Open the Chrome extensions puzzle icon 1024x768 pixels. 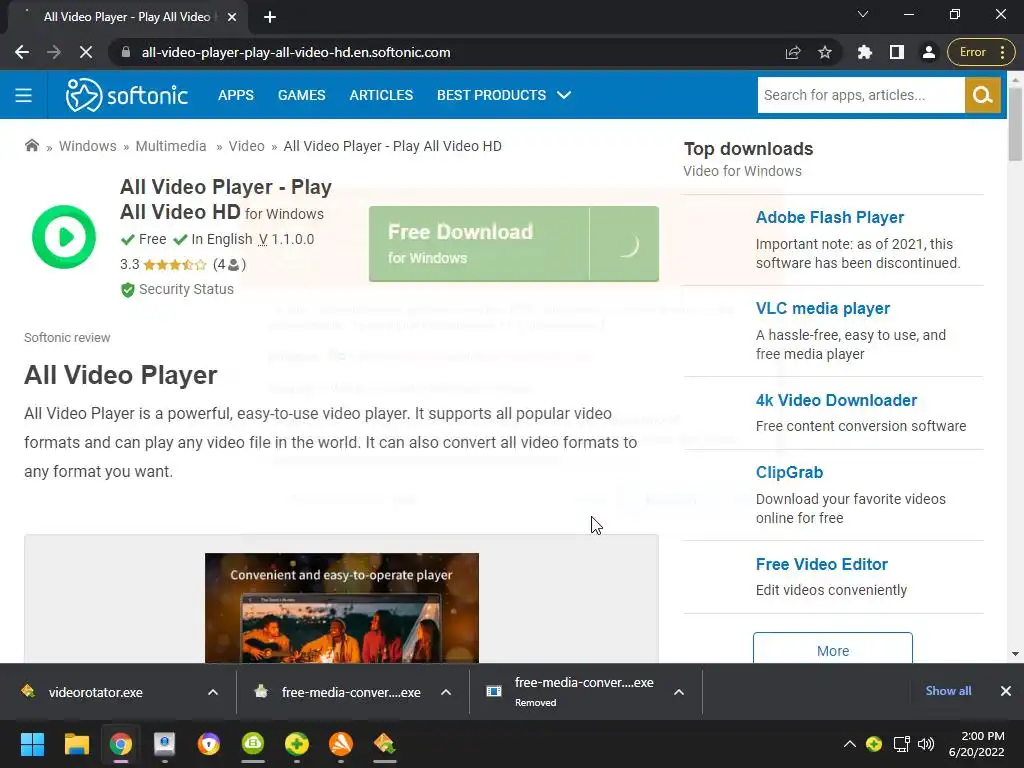tap(865, 52)
